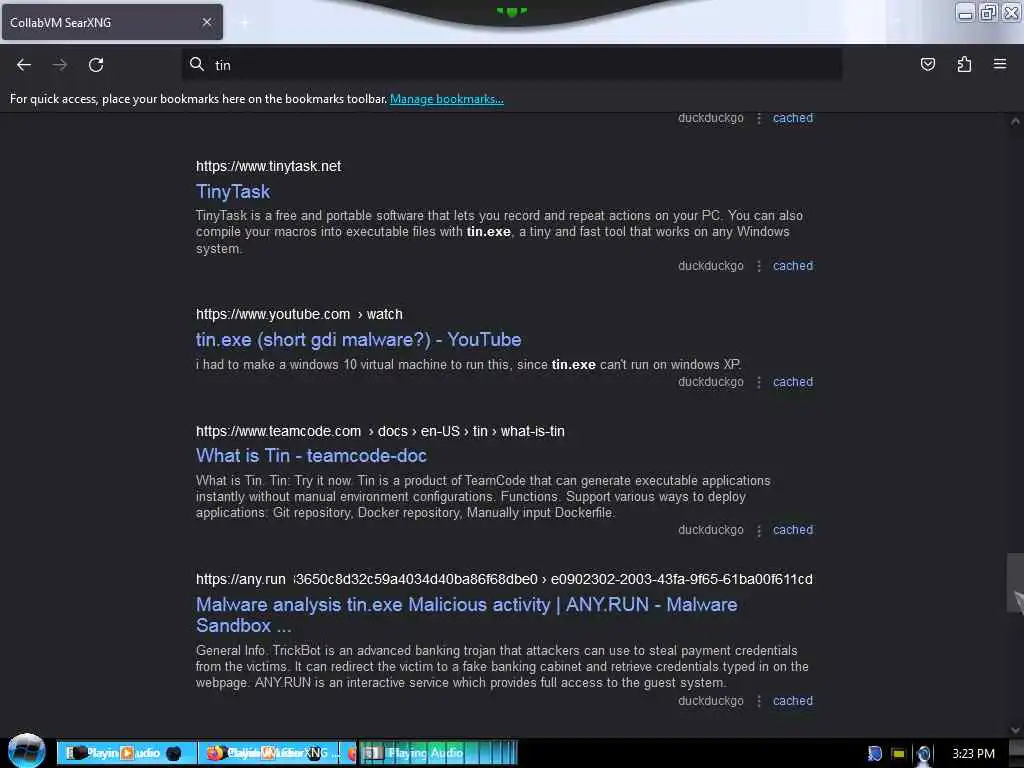Go back with the browser back arrow
The width and height of the screenshot is (1024, 768).
tap(24, 65)
